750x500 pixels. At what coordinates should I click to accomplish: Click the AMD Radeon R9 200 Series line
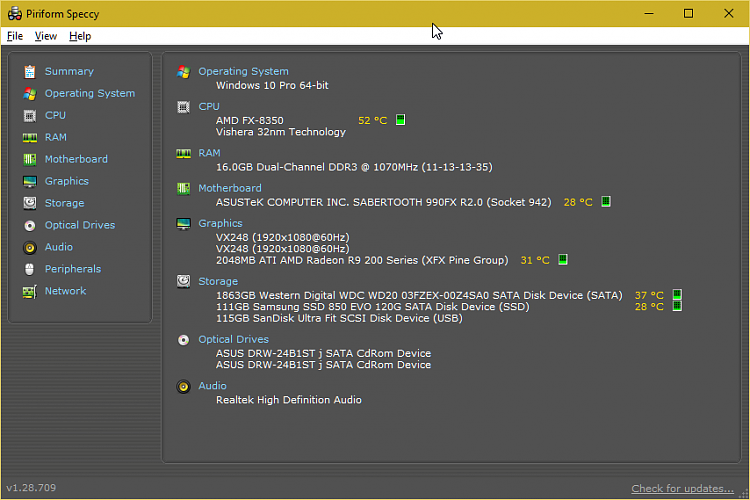(x=362, y=260)
